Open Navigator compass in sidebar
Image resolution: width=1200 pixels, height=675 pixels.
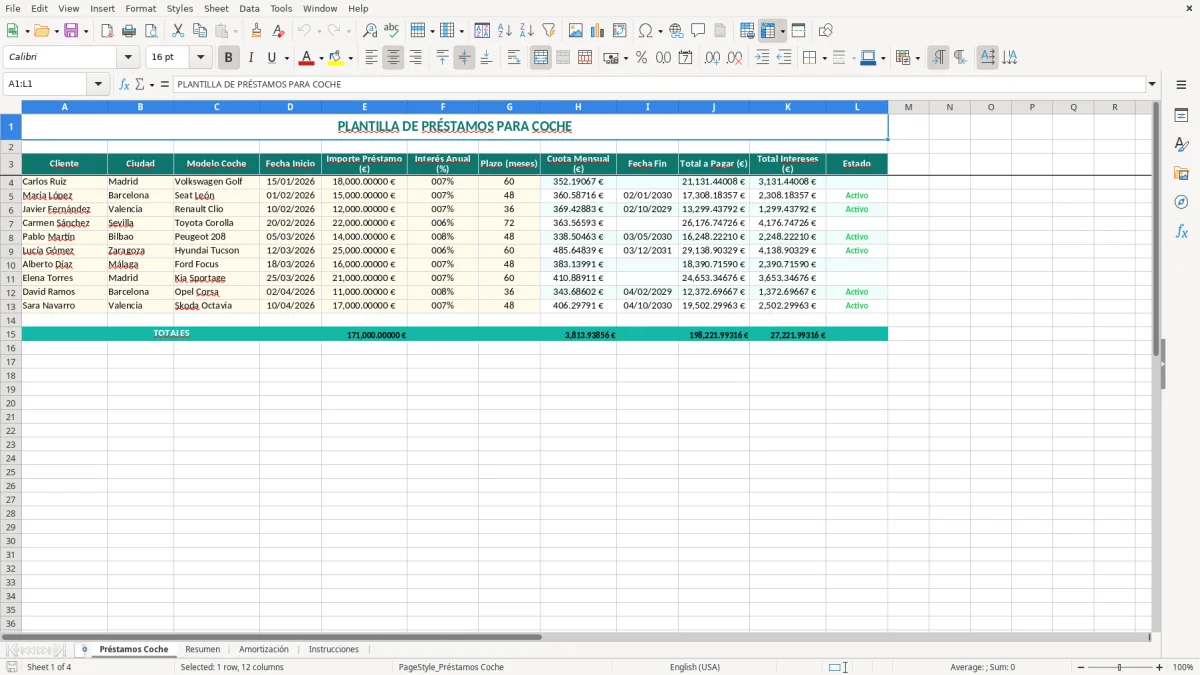tap(1181, 203)
